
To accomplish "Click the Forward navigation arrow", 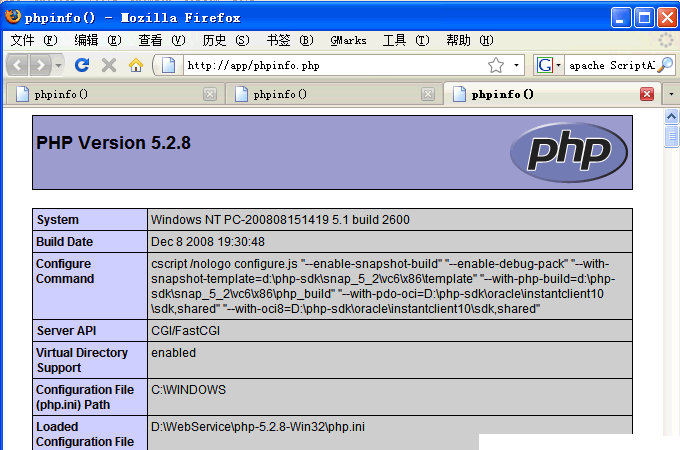I will click(41, 65).
